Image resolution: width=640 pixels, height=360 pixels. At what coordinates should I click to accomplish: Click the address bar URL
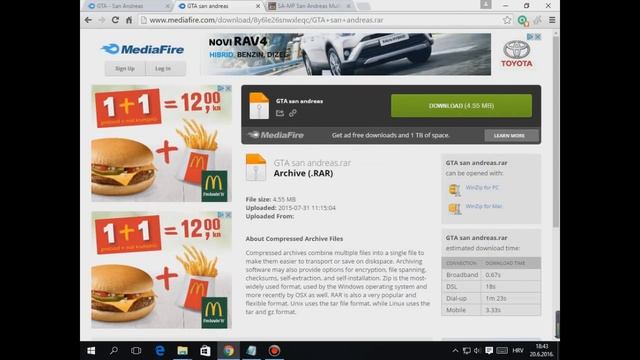tap(266, 20)
